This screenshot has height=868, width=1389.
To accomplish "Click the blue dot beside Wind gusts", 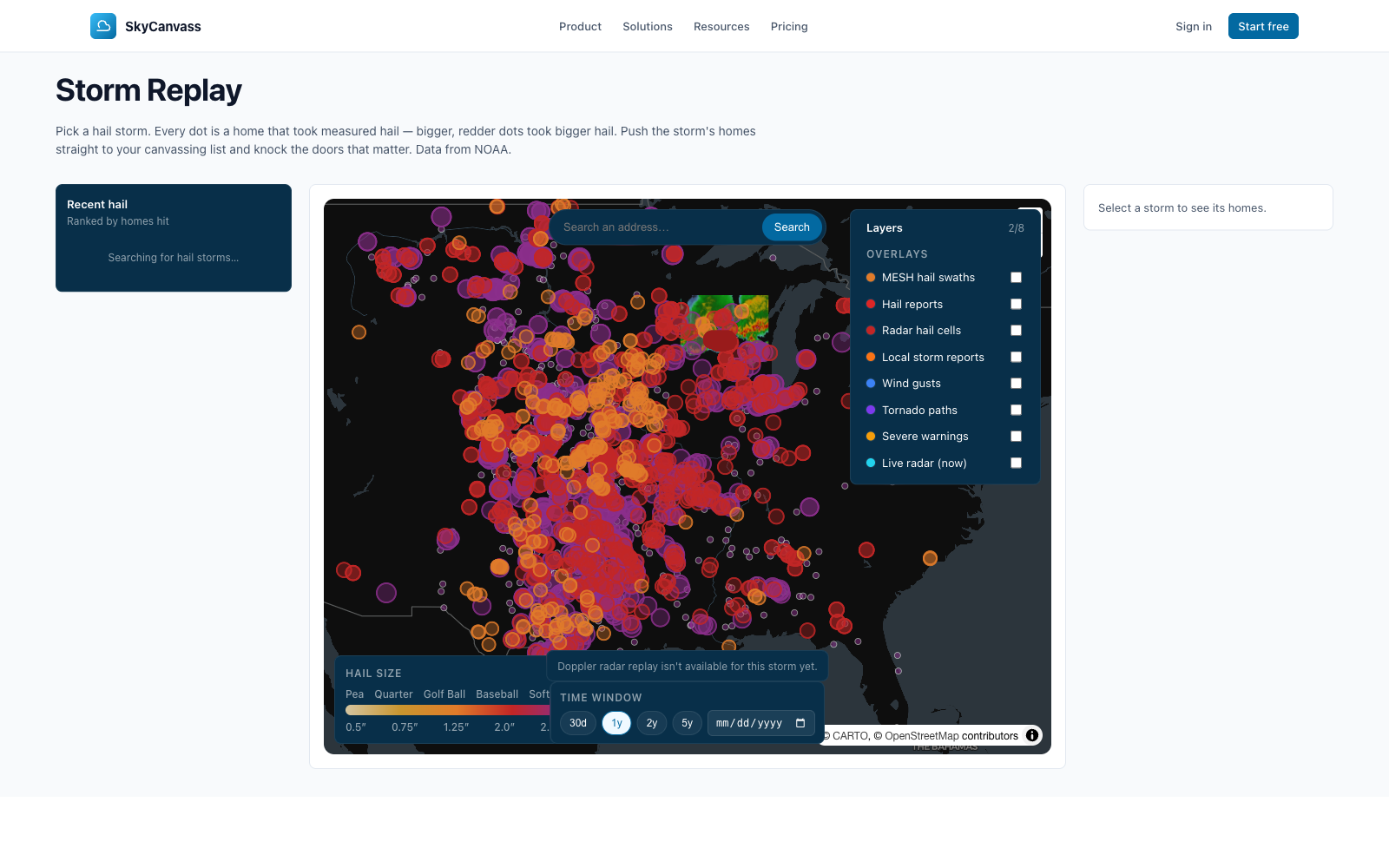I will (871, 384).
